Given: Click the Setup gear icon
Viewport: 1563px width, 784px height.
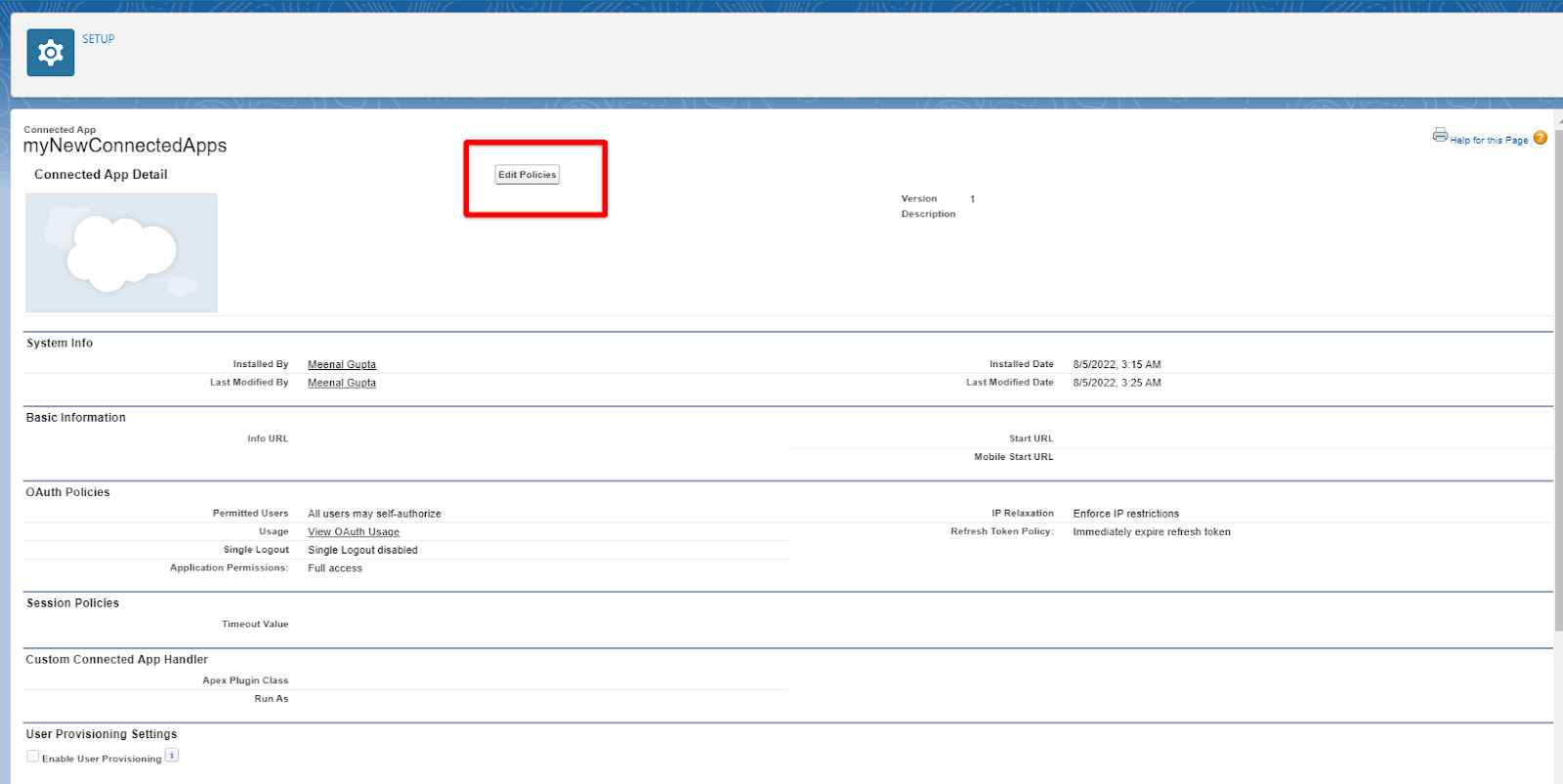Looking at the screenshot, I should point(51,53).
